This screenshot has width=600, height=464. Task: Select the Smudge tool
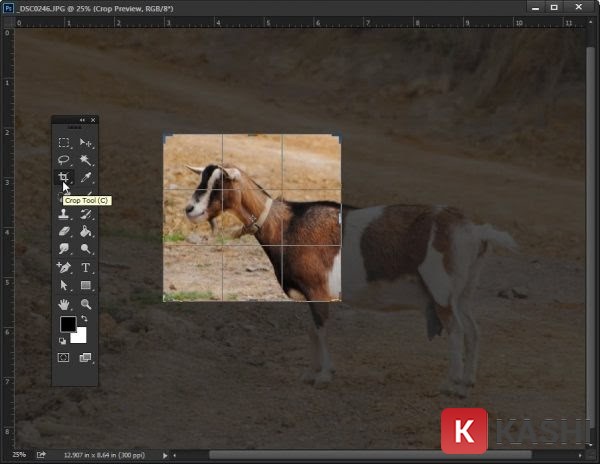tap(64, 249)
